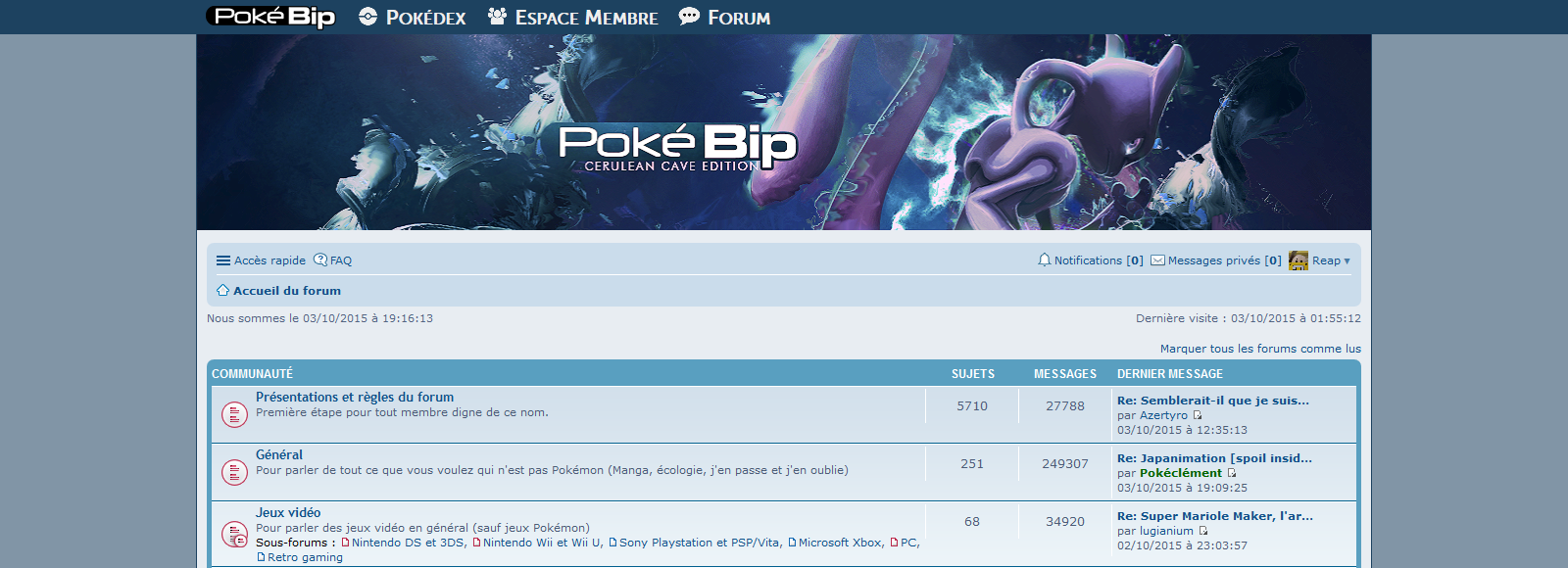The height and width of the screenshot is (568, 1568).
Task: View the Azertyro user profile
Action: click(x=1163, y=415)
